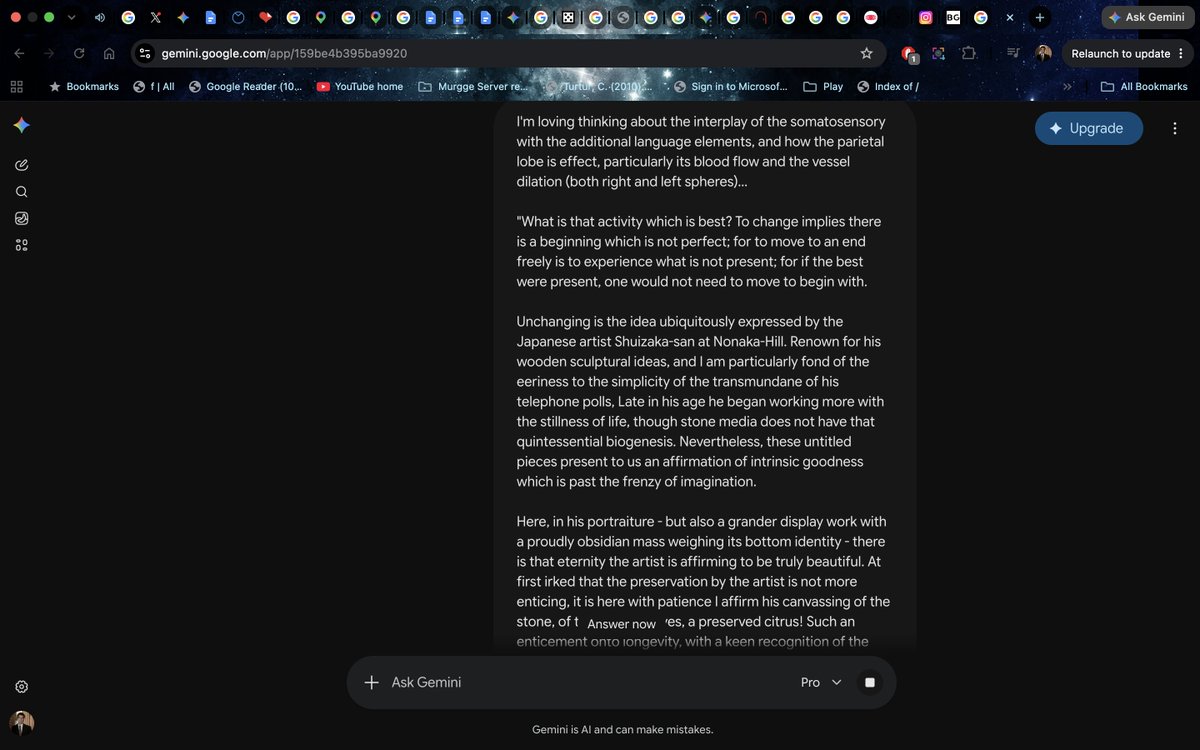Switch to the X (Twitter) tab
Viewport: 1200px width, 750px height.
coord(156,17)
